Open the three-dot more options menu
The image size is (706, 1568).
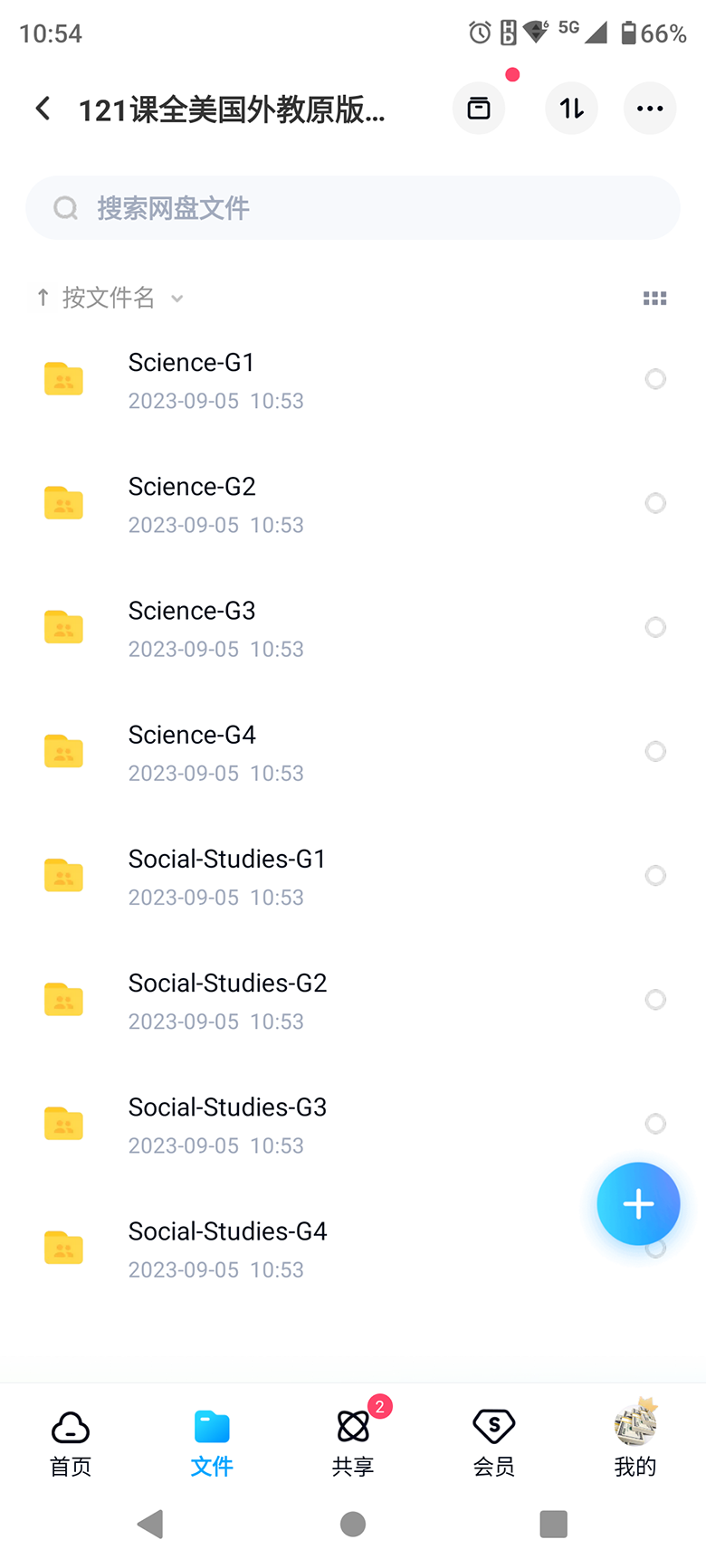(650, 109)
